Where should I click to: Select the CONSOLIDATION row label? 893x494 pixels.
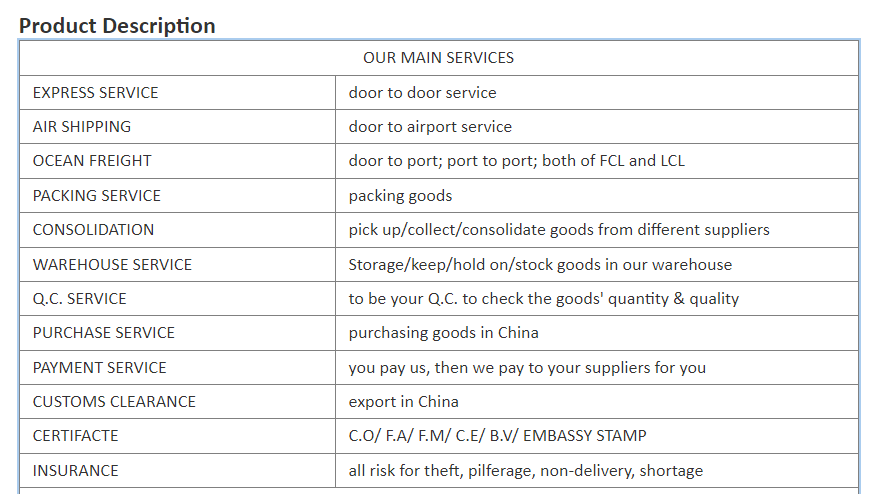tap(93, 230)
